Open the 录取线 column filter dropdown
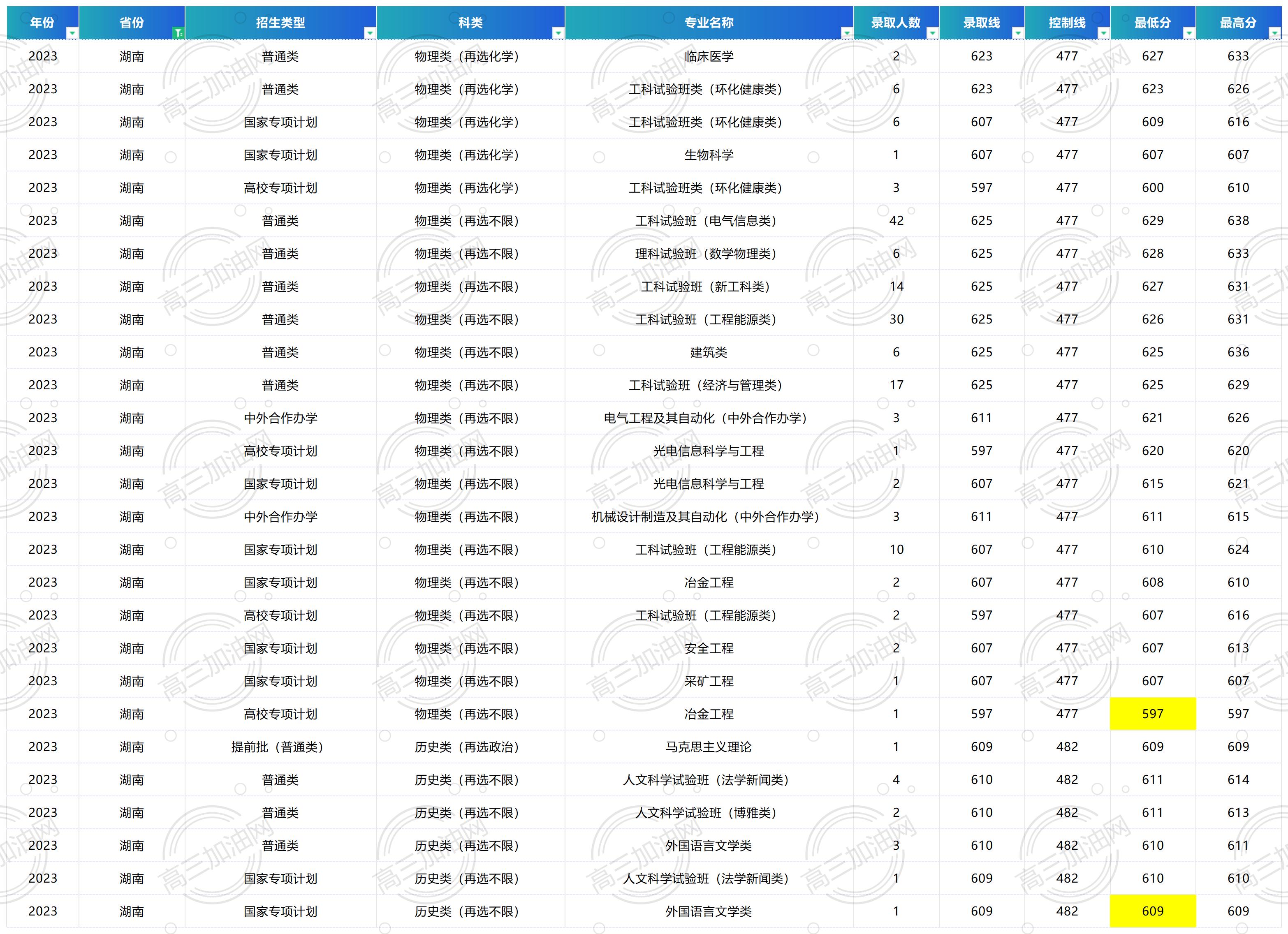1288x934 pixels. [1018, 33]
